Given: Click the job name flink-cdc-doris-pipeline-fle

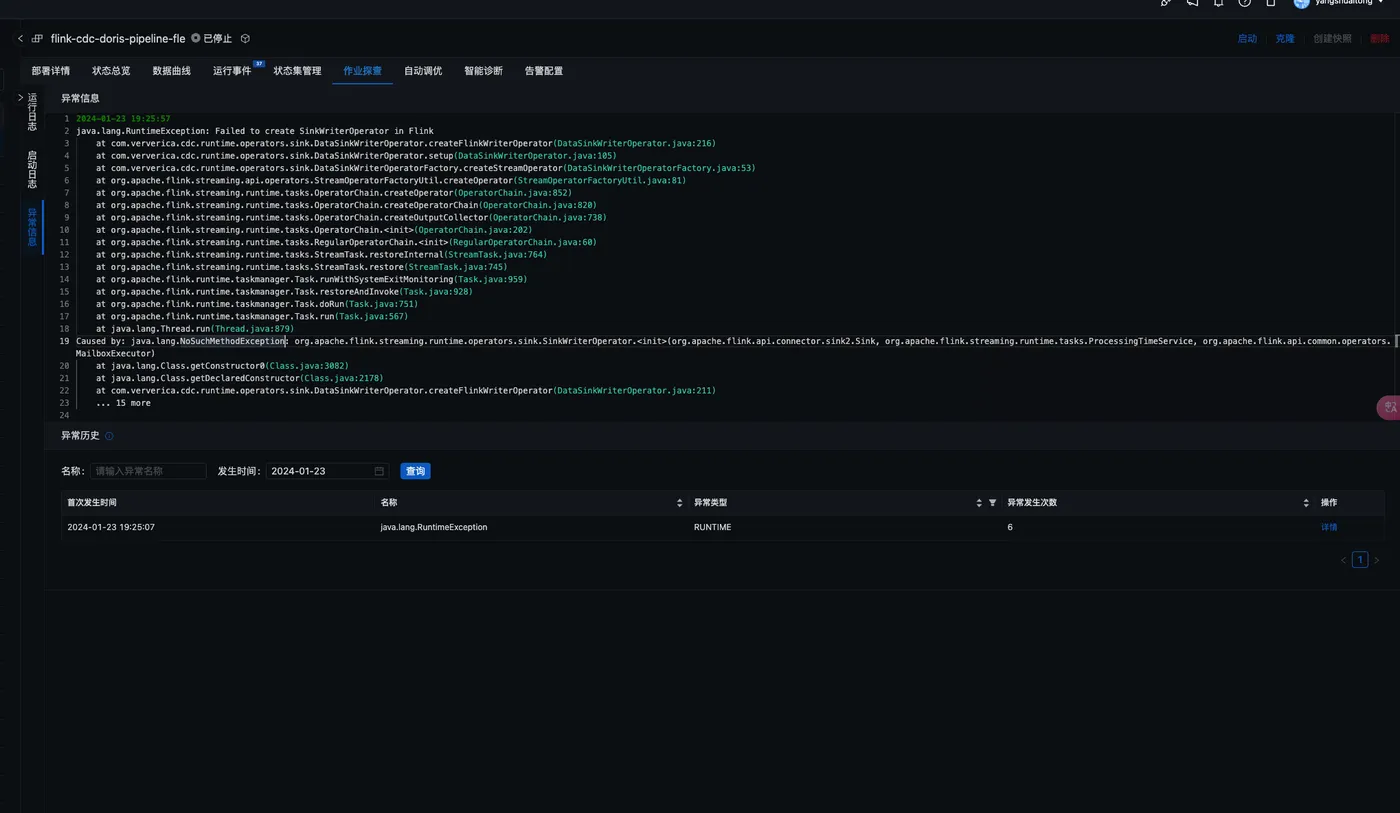Looking at the screenshot, I should click(118, 39).
